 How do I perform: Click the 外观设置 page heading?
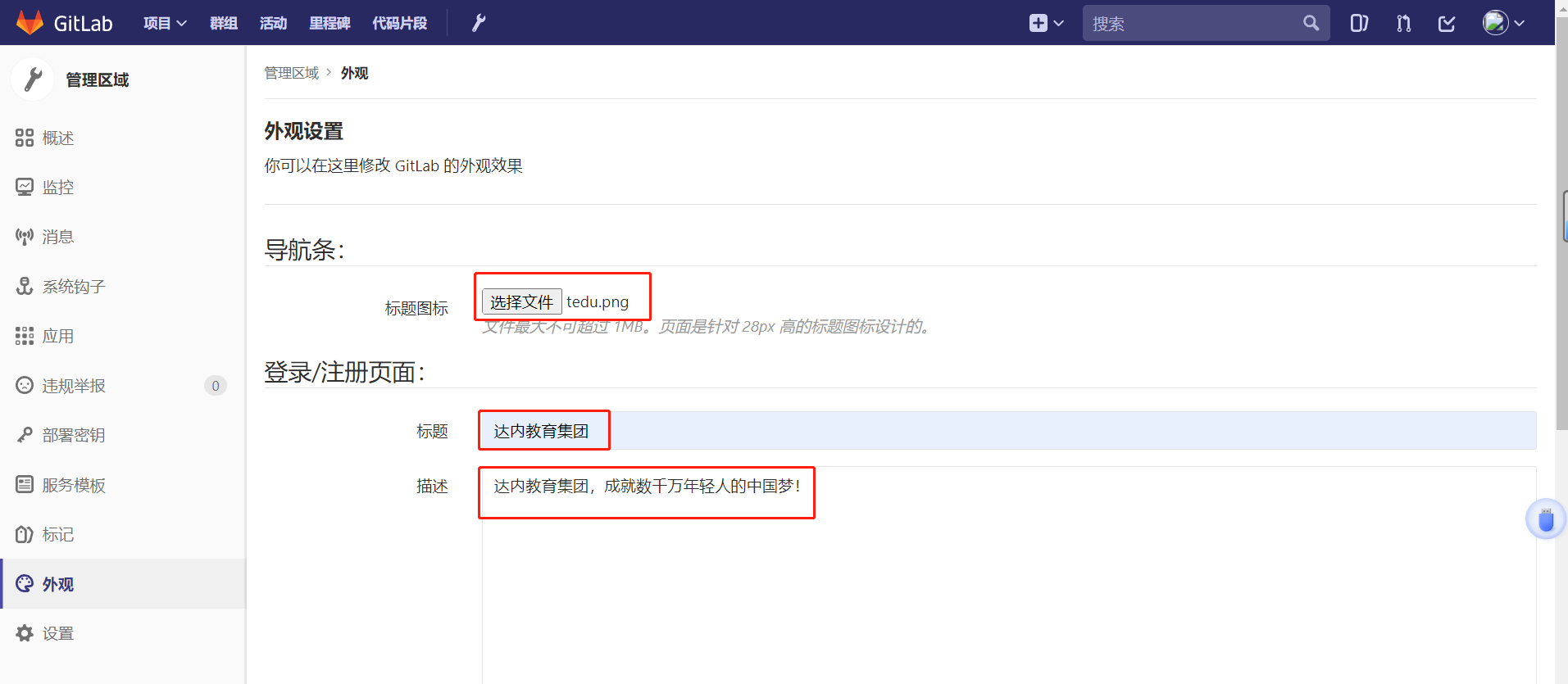[x=303, y=131]
